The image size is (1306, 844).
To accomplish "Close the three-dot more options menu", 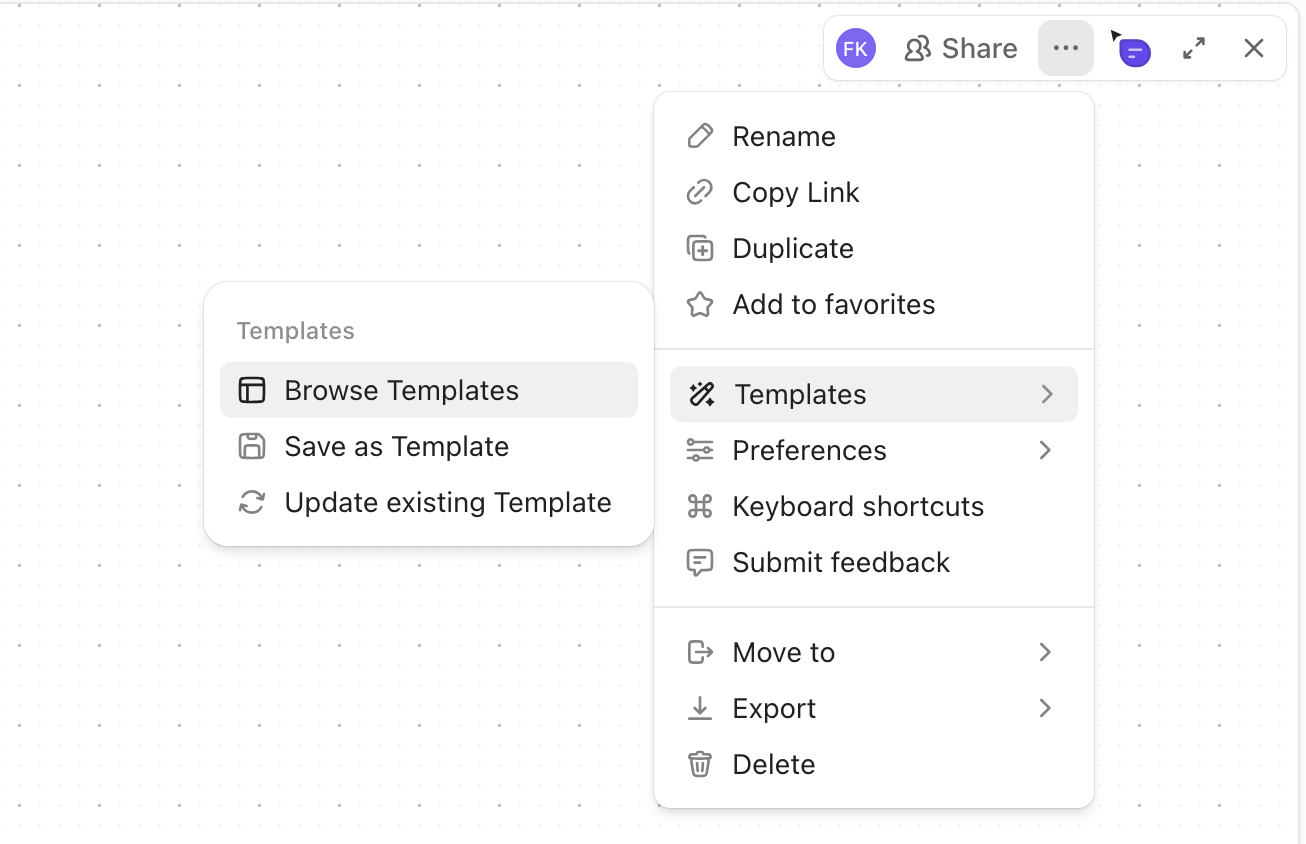I will pos(1065,48).
